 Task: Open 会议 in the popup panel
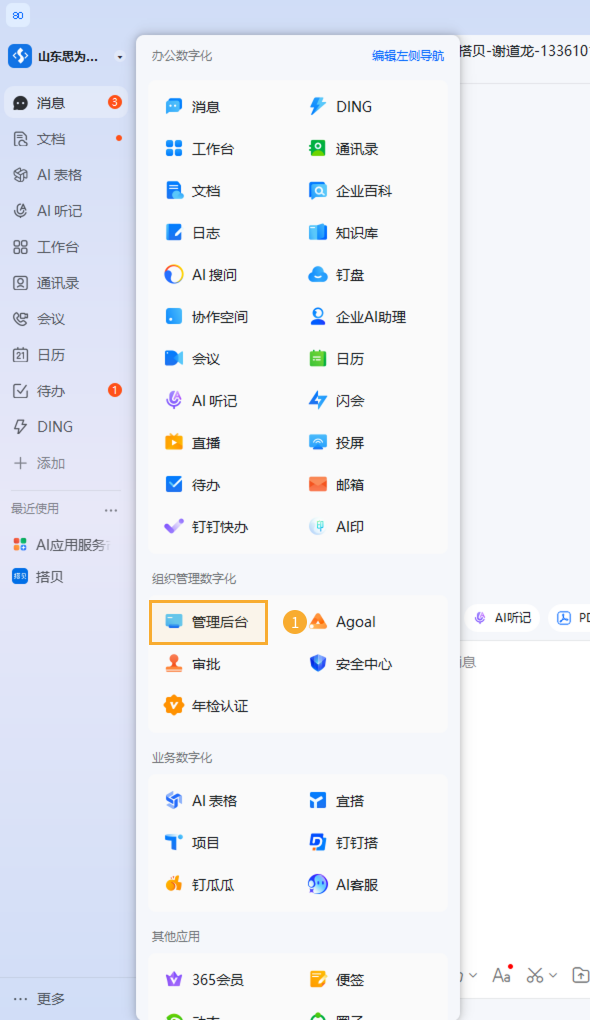[193, 359]
